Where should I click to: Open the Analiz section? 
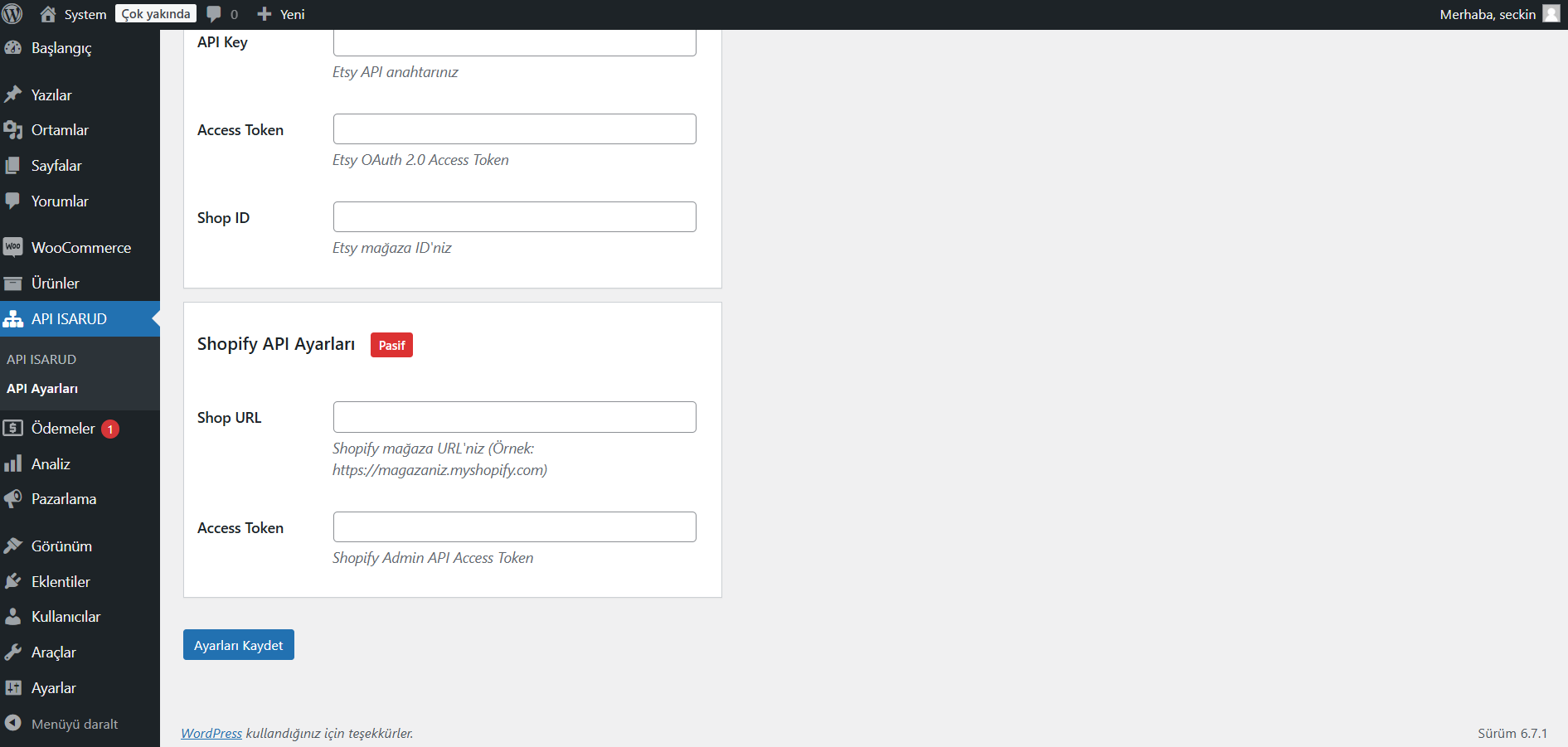[52, 463]
